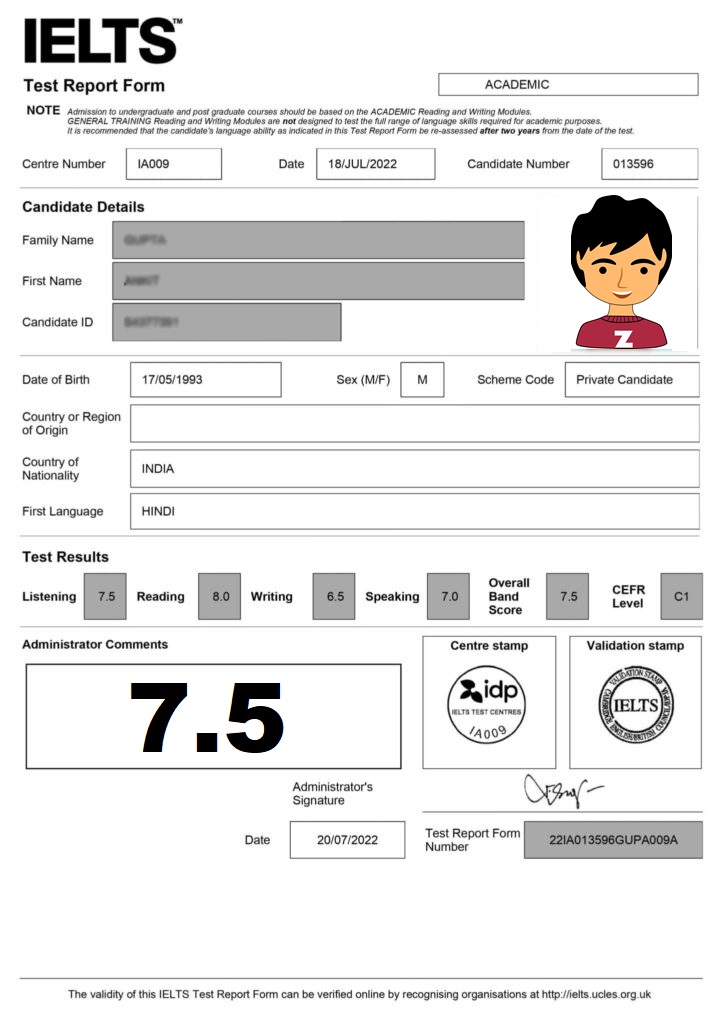Click the Test Report Form Number field
725x1024 pixels.
[x=612, y=840]
